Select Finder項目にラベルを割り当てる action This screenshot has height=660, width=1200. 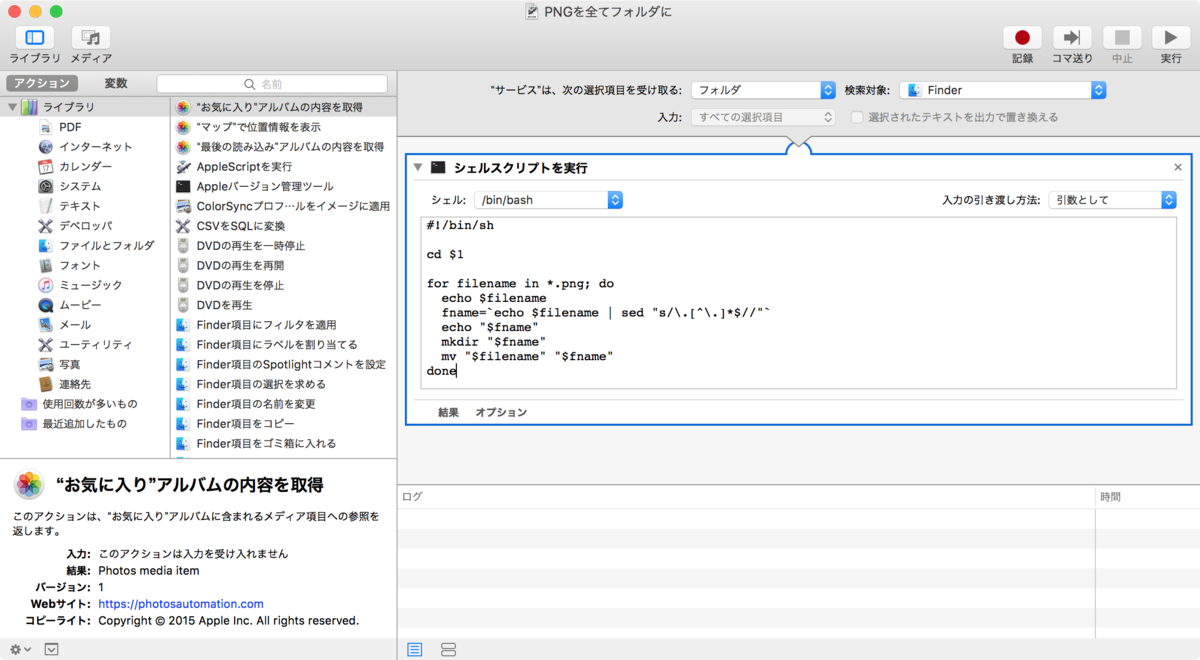tap(283, 345)
